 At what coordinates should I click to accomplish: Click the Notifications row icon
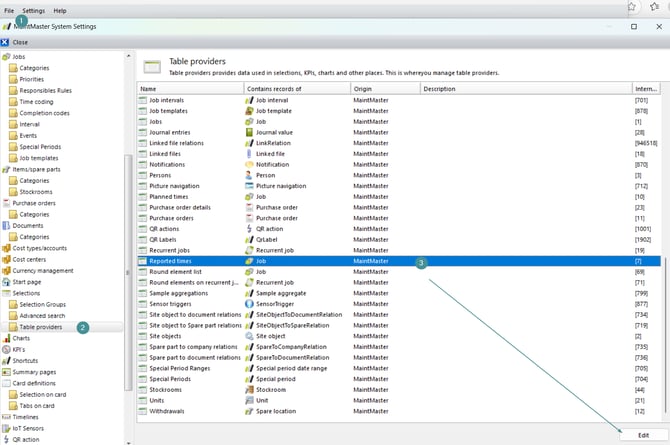(143, 164)
